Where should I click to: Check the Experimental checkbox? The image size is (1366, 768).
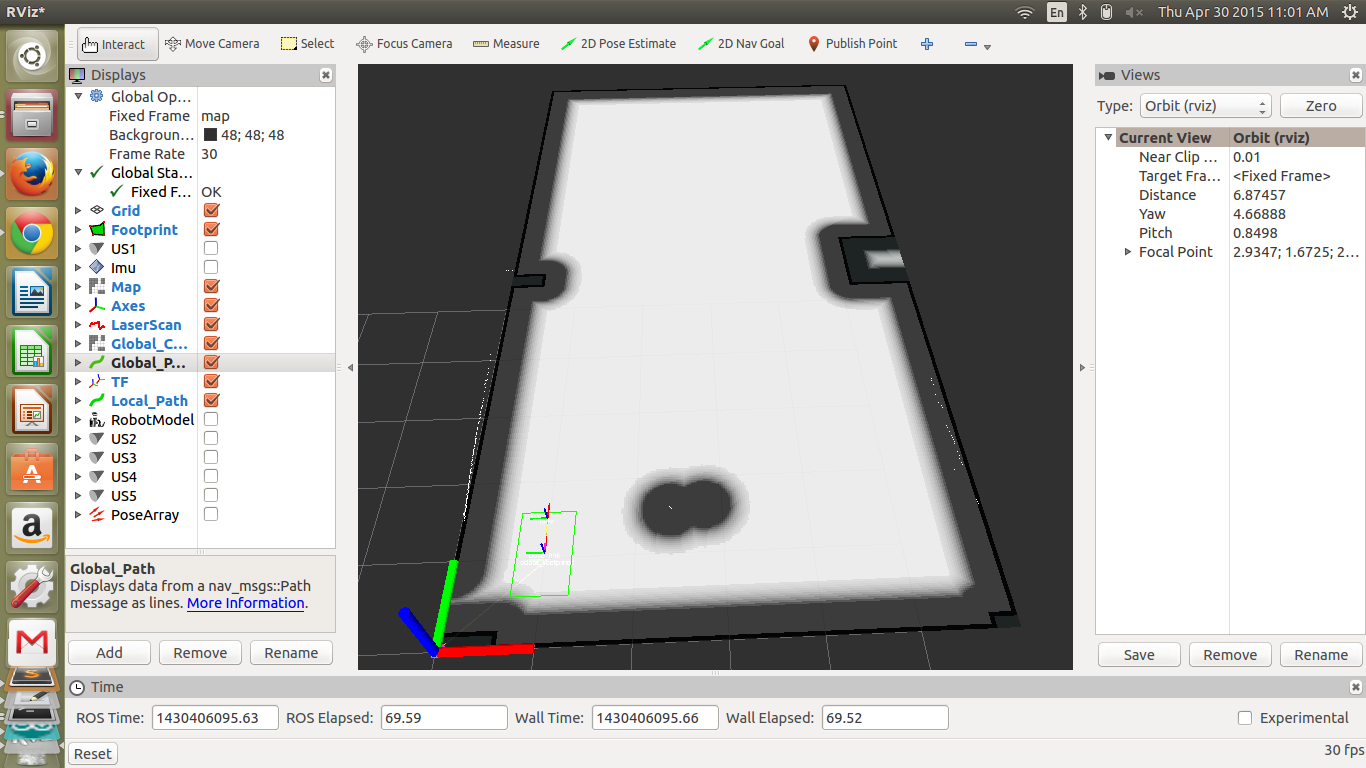click(1245, 718)
